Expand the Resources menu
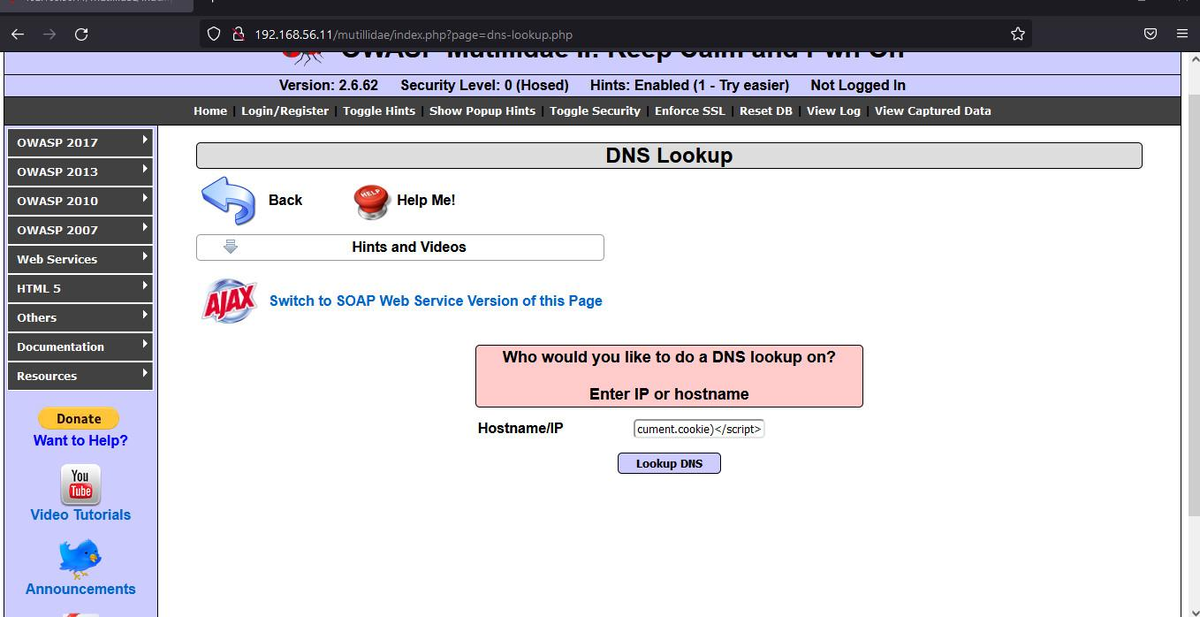 pyautogui.click(x=80, y=375)
